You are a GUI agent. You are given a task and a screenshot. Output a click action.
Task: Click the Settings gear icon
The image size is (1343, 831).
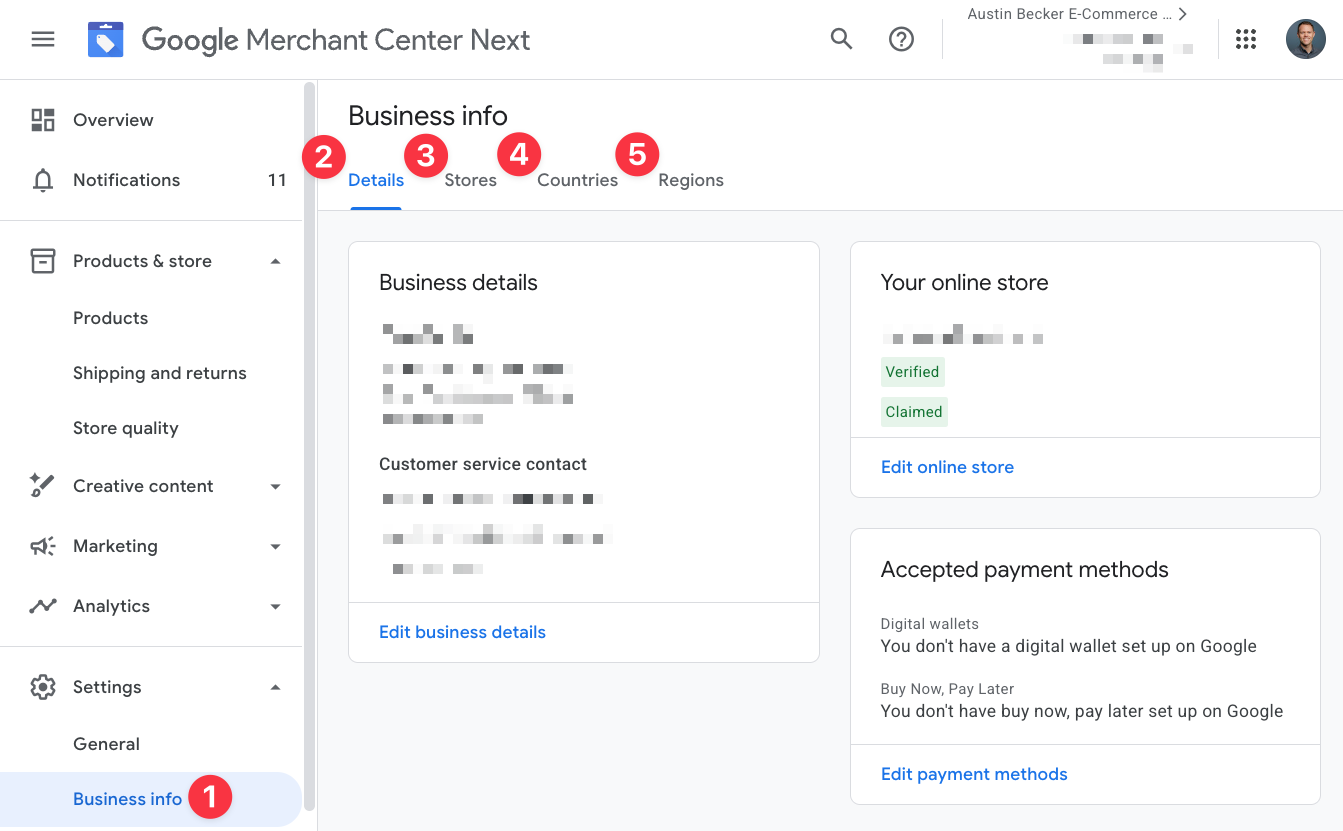click(x=43, y=687)
